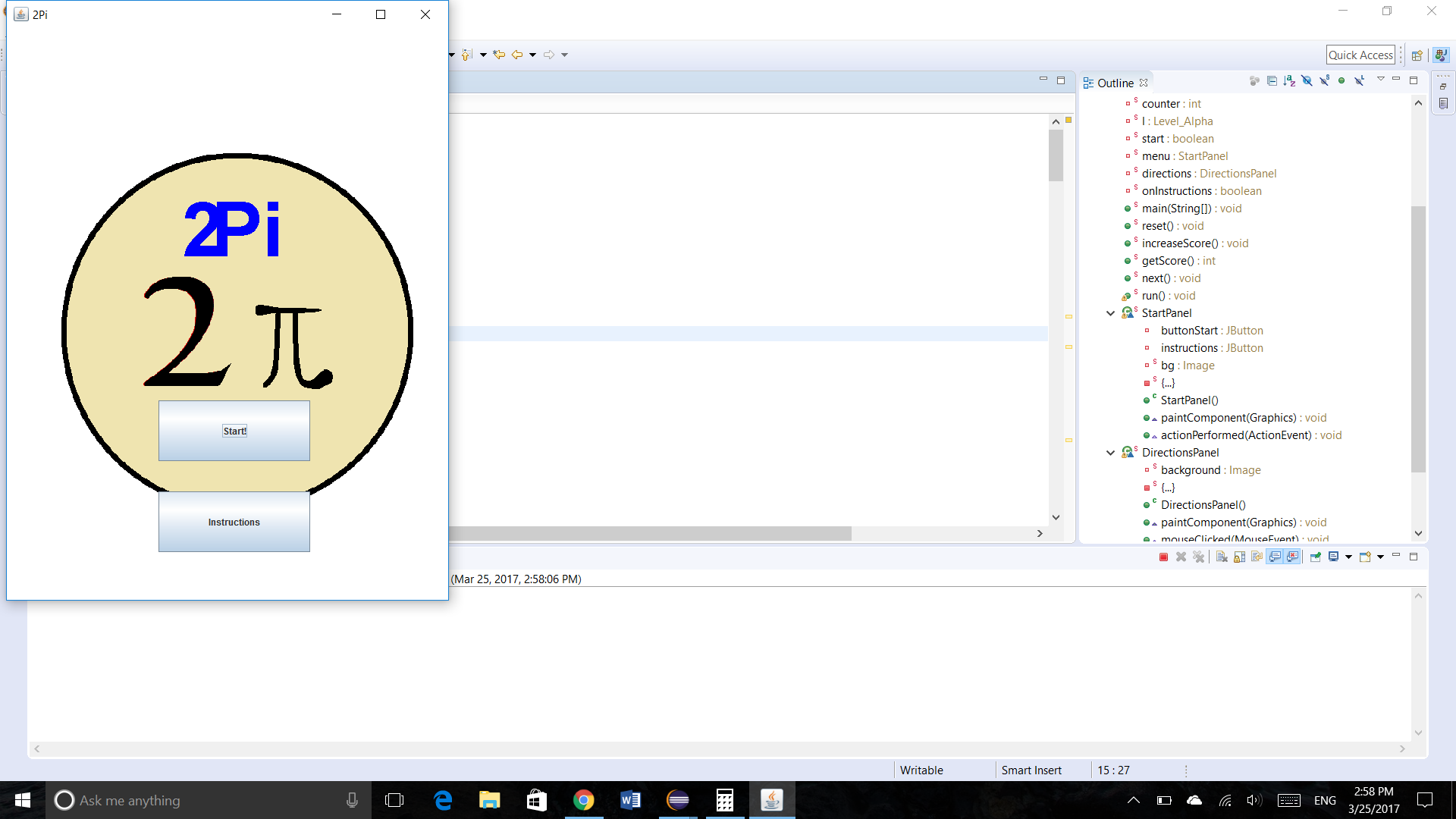Click the Eclipse icon in taskbar
1456x819 pixels.
pos(677,800)
